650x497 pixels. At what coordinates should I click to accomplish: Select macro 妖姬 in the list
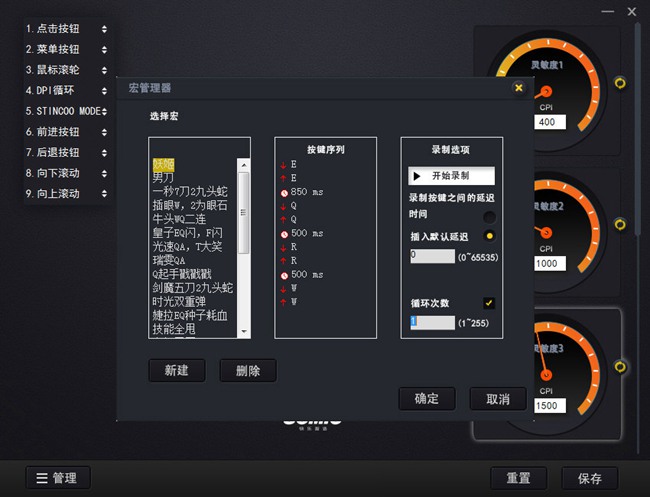163,165
